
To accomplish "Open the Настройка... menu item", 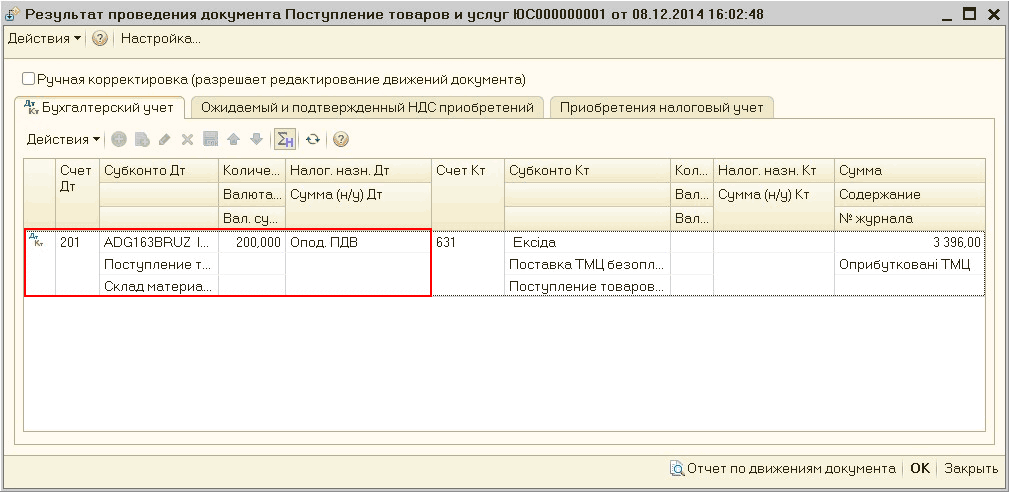I will (x=160, y=39).
